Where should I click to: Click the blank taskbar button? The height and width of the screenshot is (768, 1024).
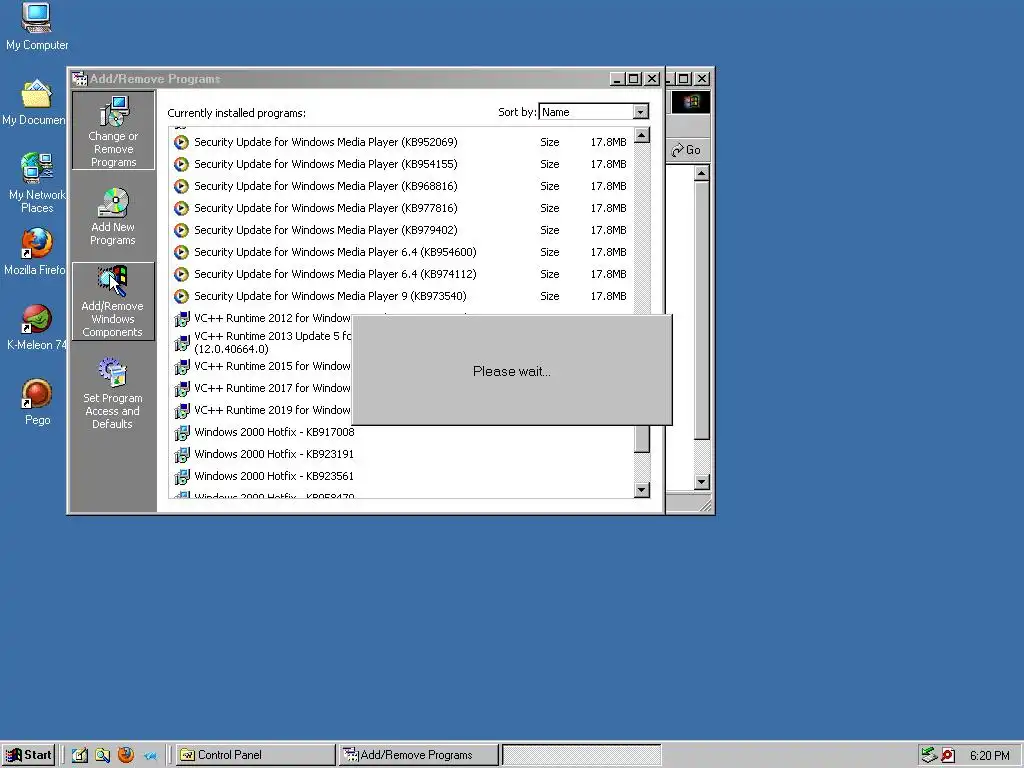tap(582, 755)
